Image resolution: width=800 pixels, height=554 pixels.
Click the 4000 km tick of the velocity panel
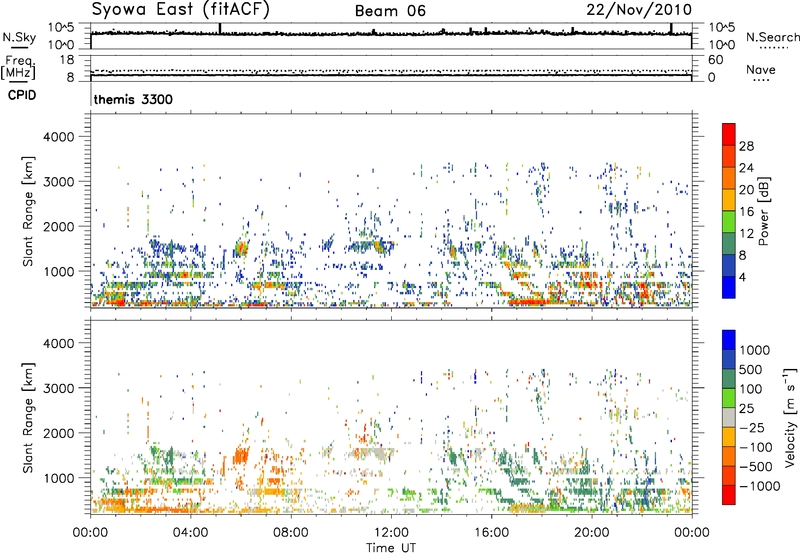point(58,343)
